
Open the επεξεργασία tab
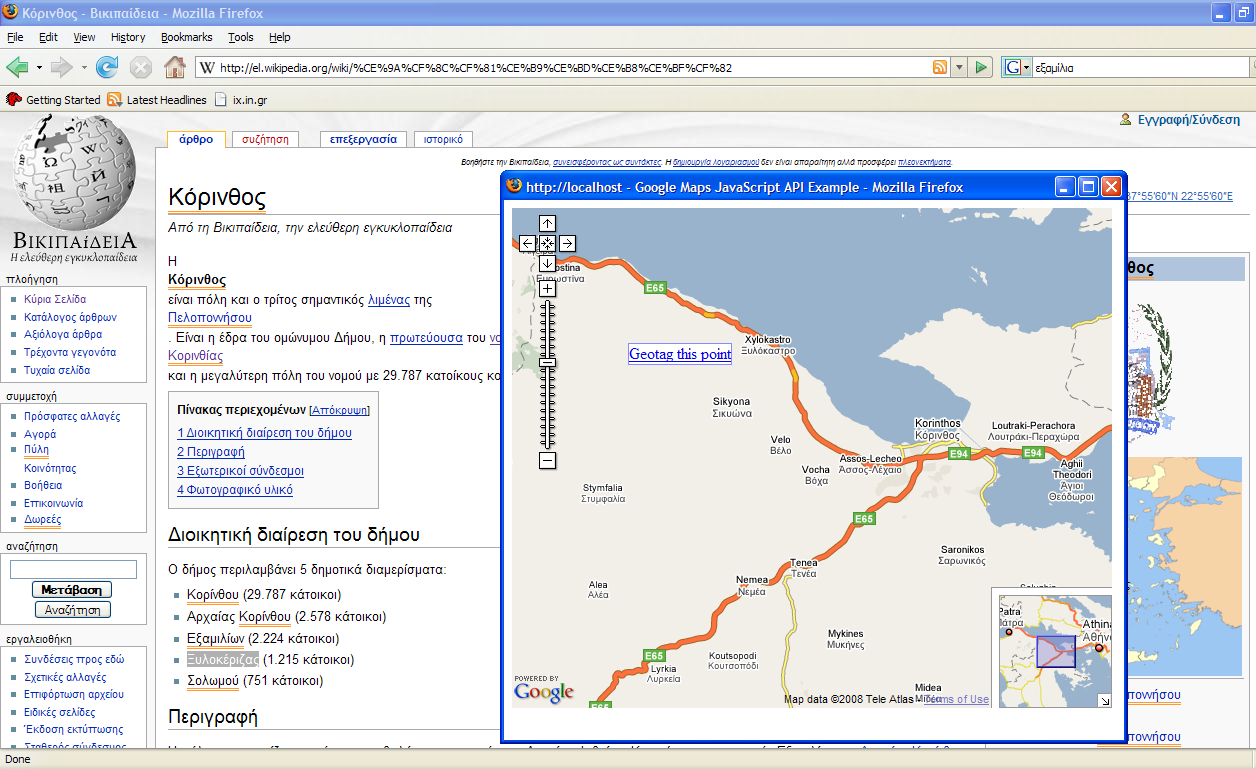pos(363,140)
